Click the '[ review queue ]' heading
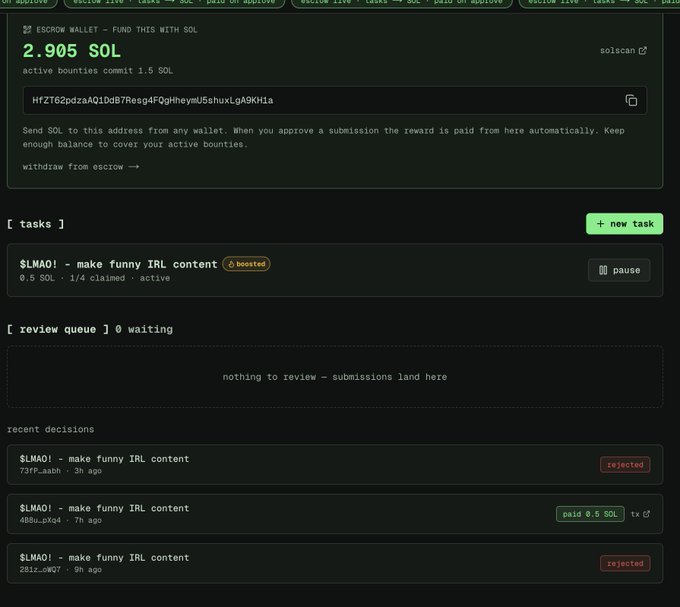Screen dimensions: 680x607 coord(58,329)
